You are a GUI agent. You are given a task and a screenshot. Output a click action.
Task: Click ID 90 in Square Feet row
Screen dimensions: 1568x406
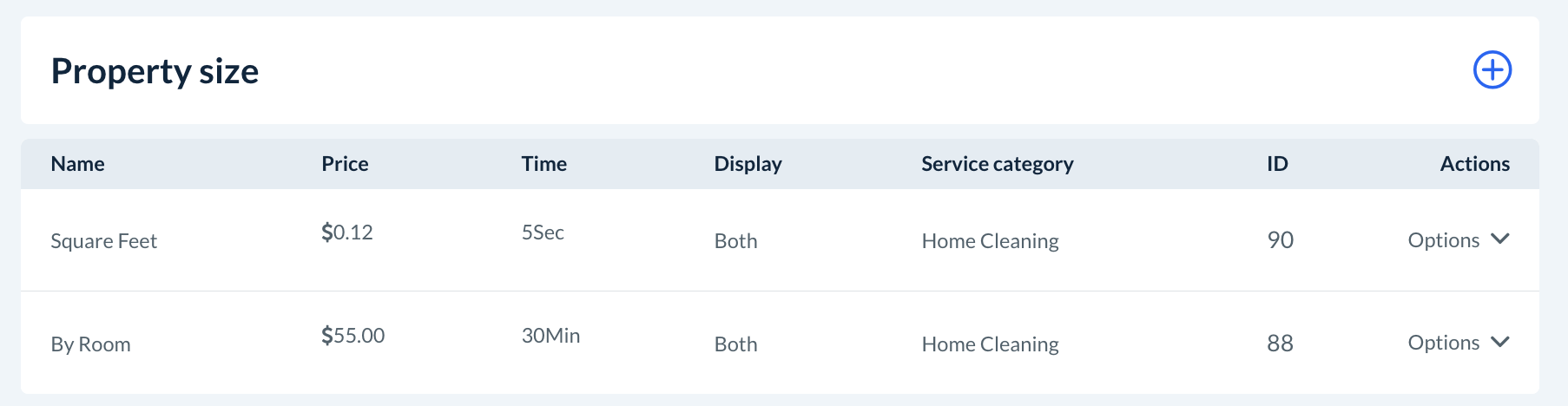pyautogui.click(x=1280, y=240)
